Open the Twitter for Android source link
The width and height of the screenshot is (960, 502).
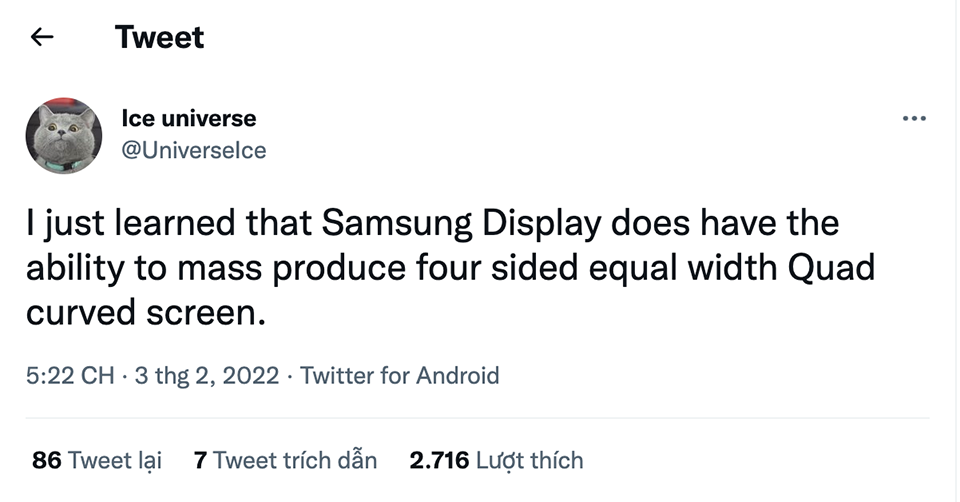(400, 375)
